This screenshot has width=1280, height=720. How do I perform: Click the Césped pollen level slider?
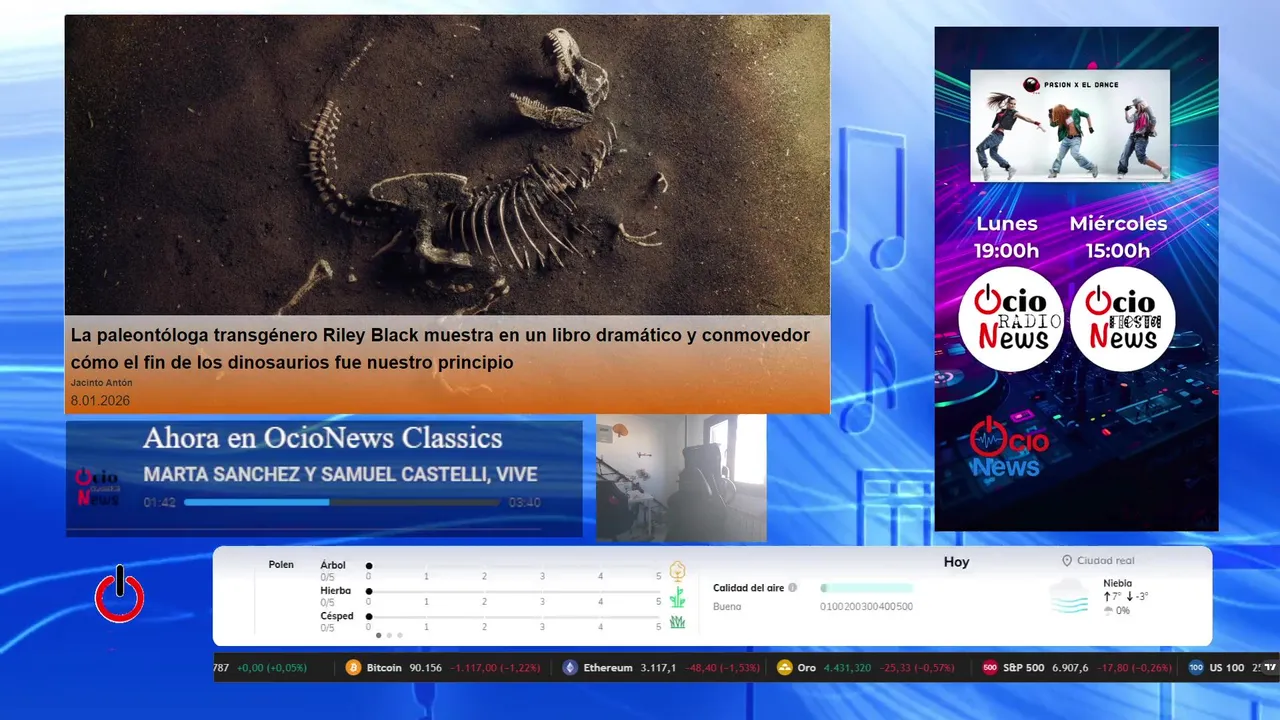tap(514, 618)
